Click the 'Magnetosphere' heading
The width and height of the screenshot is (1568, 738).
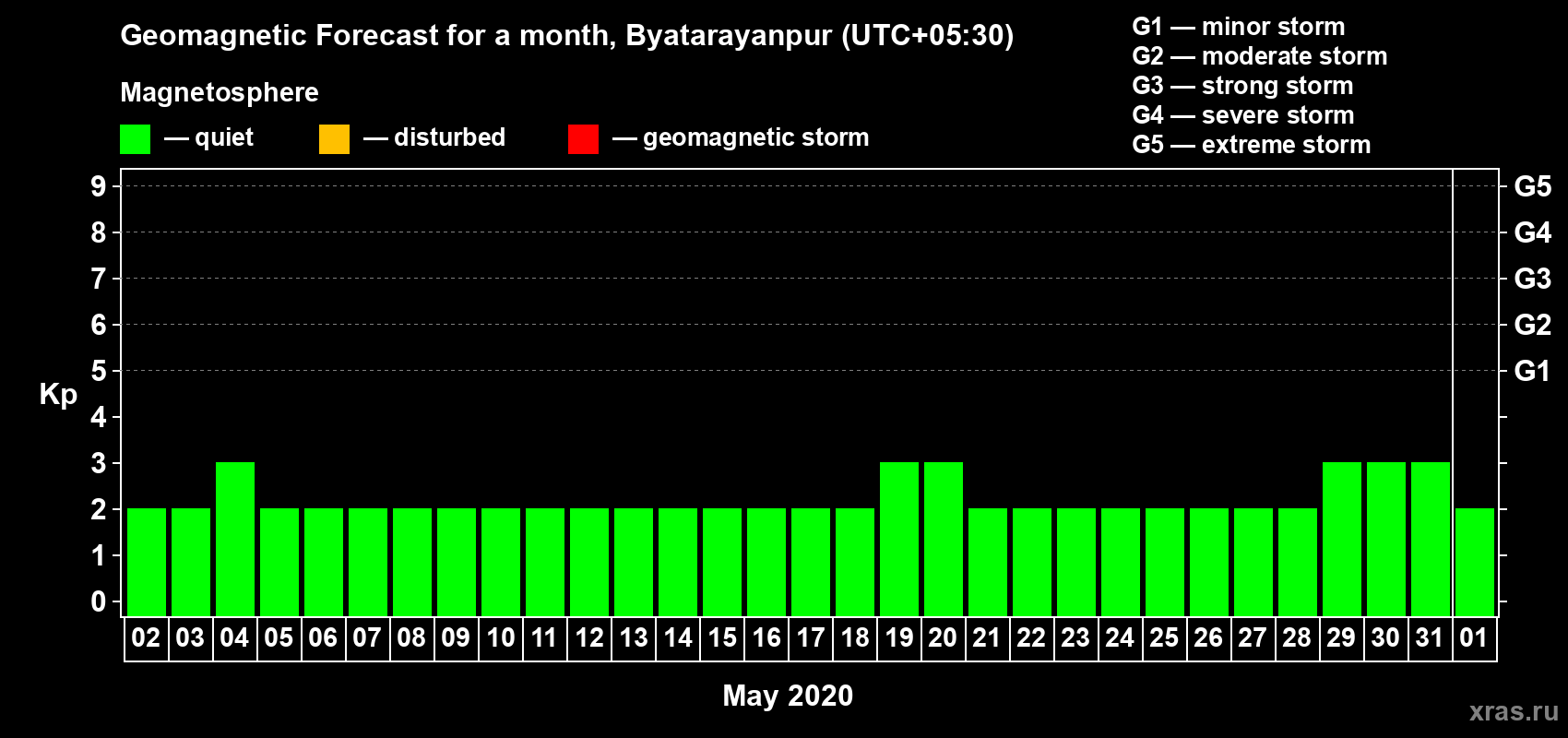[220, 92]
